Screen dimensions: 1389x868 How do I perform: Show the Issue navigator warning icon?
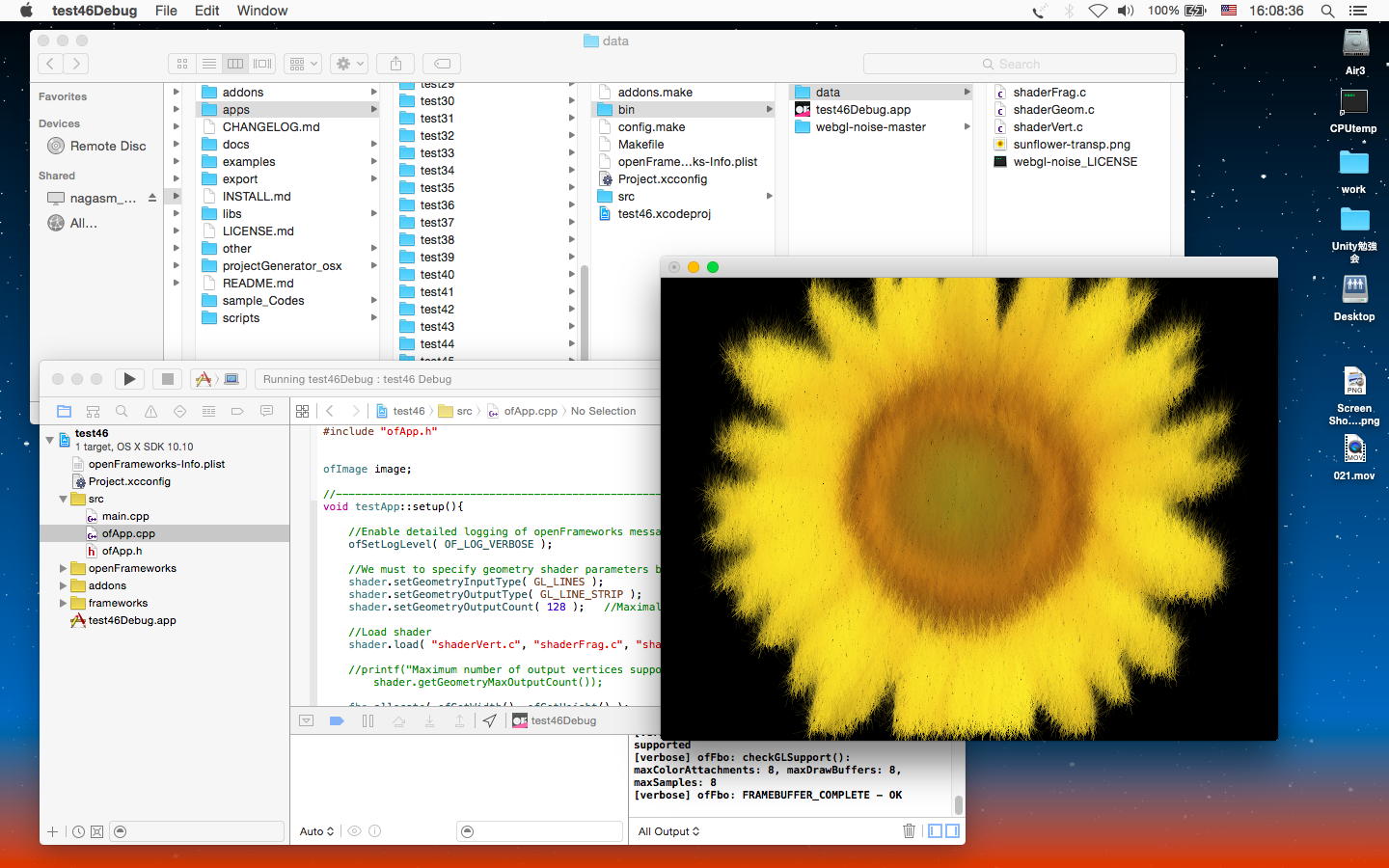pos(150,411)
